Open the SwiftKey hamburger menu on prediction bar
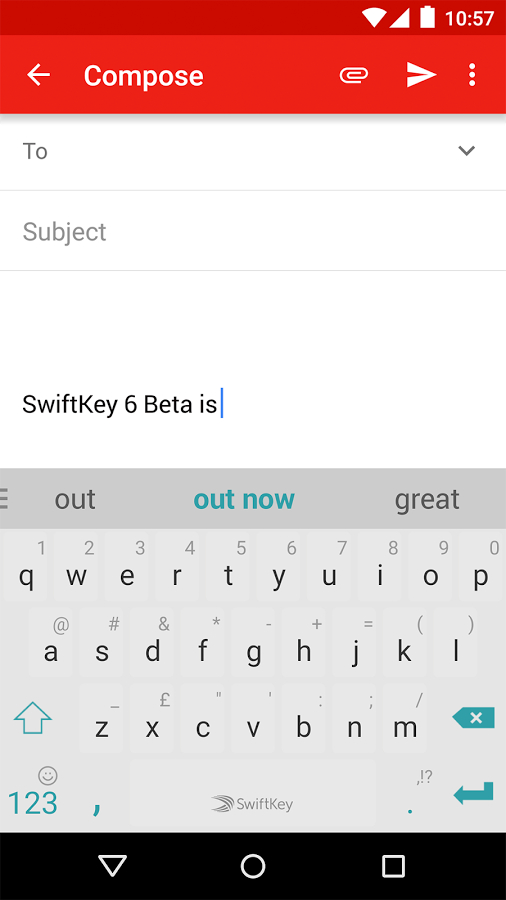This screenshot has height=900, width=506. pos(4,499)
